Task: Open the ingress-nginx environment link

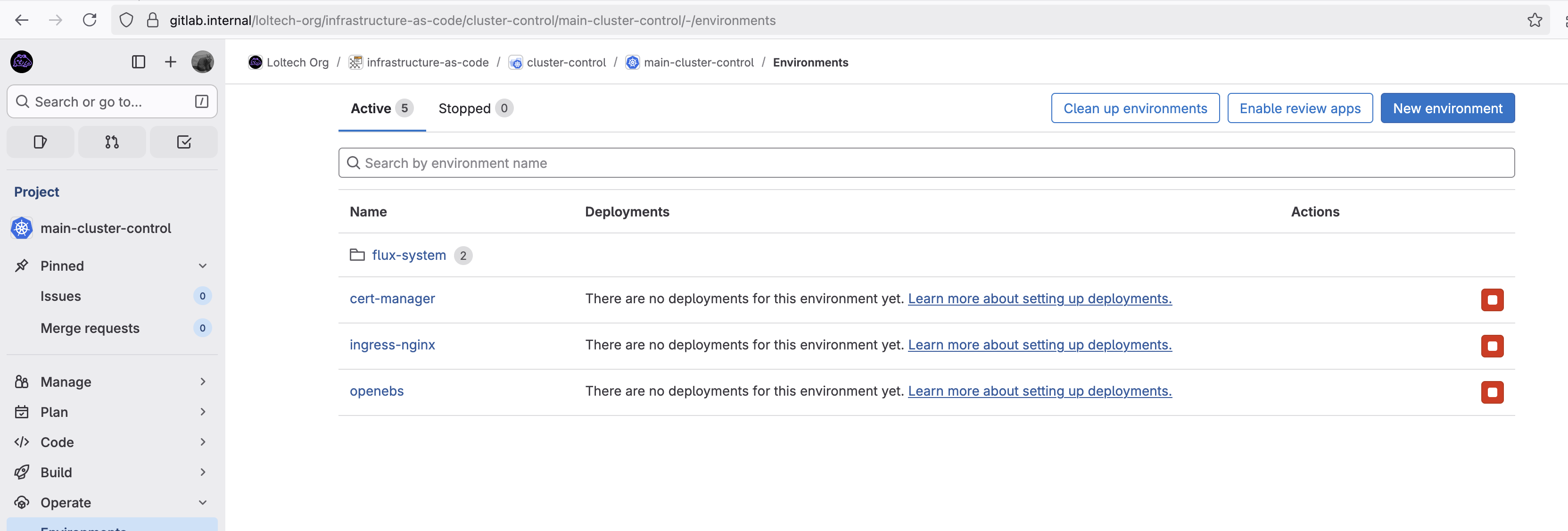Action: pos(392,345)
